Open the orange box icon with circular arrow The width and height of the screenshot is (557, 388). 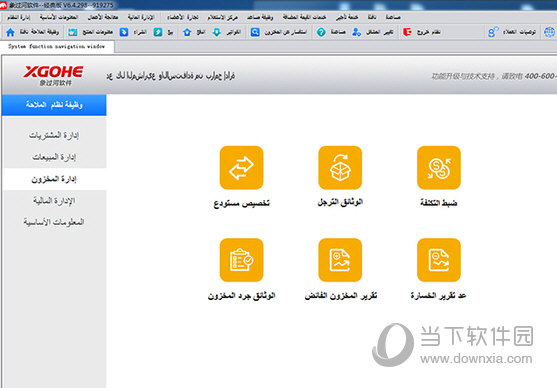pos(340,168)
